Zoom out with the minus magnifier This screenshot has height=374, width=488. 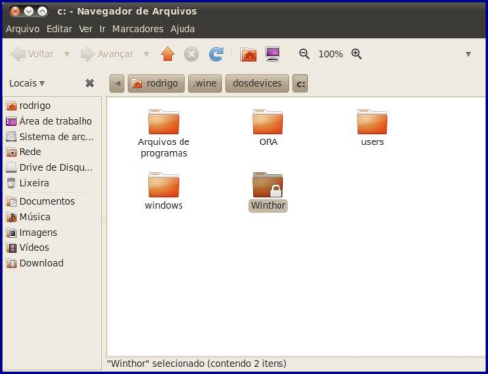[x=304, y=54]
